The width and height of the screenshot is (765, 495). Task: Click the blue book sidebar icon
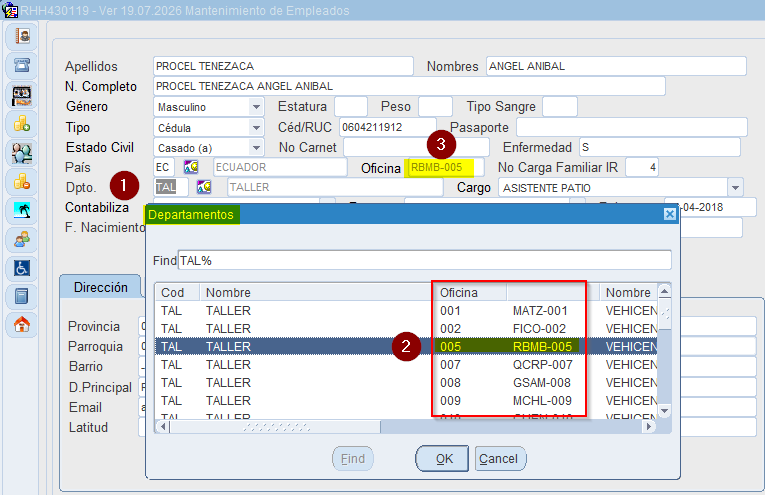[x=21, y=296]
